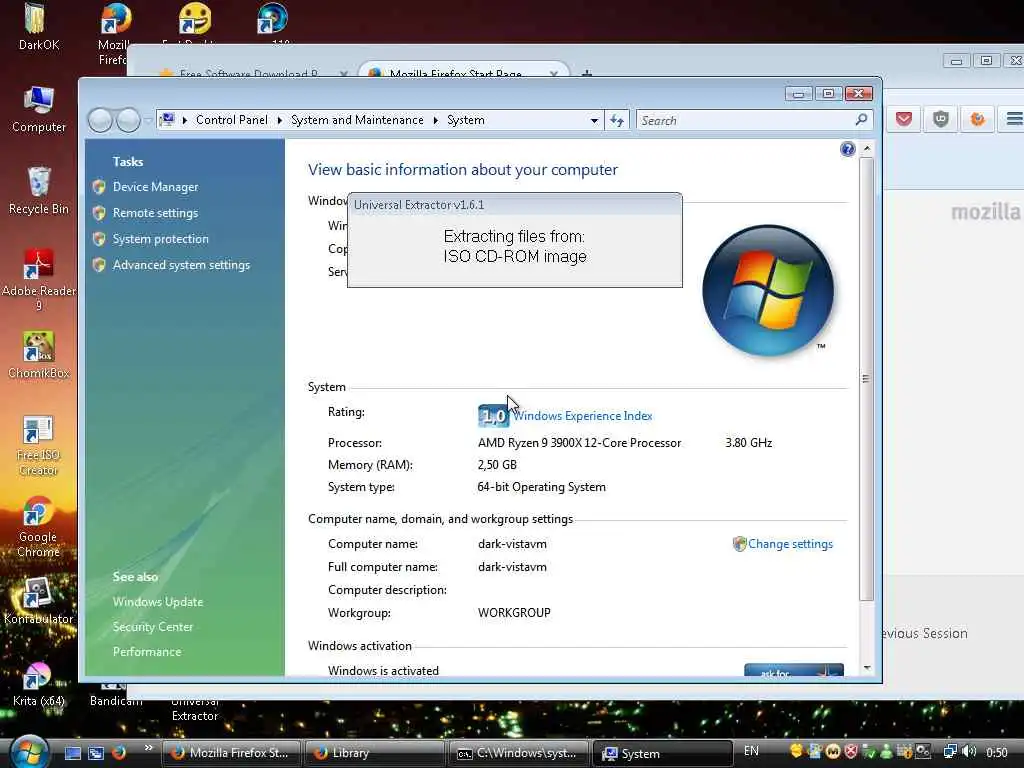Screen dimensions: 1024x768
Task: Select Google Chrome desktop shortcut
Action: 38,526
